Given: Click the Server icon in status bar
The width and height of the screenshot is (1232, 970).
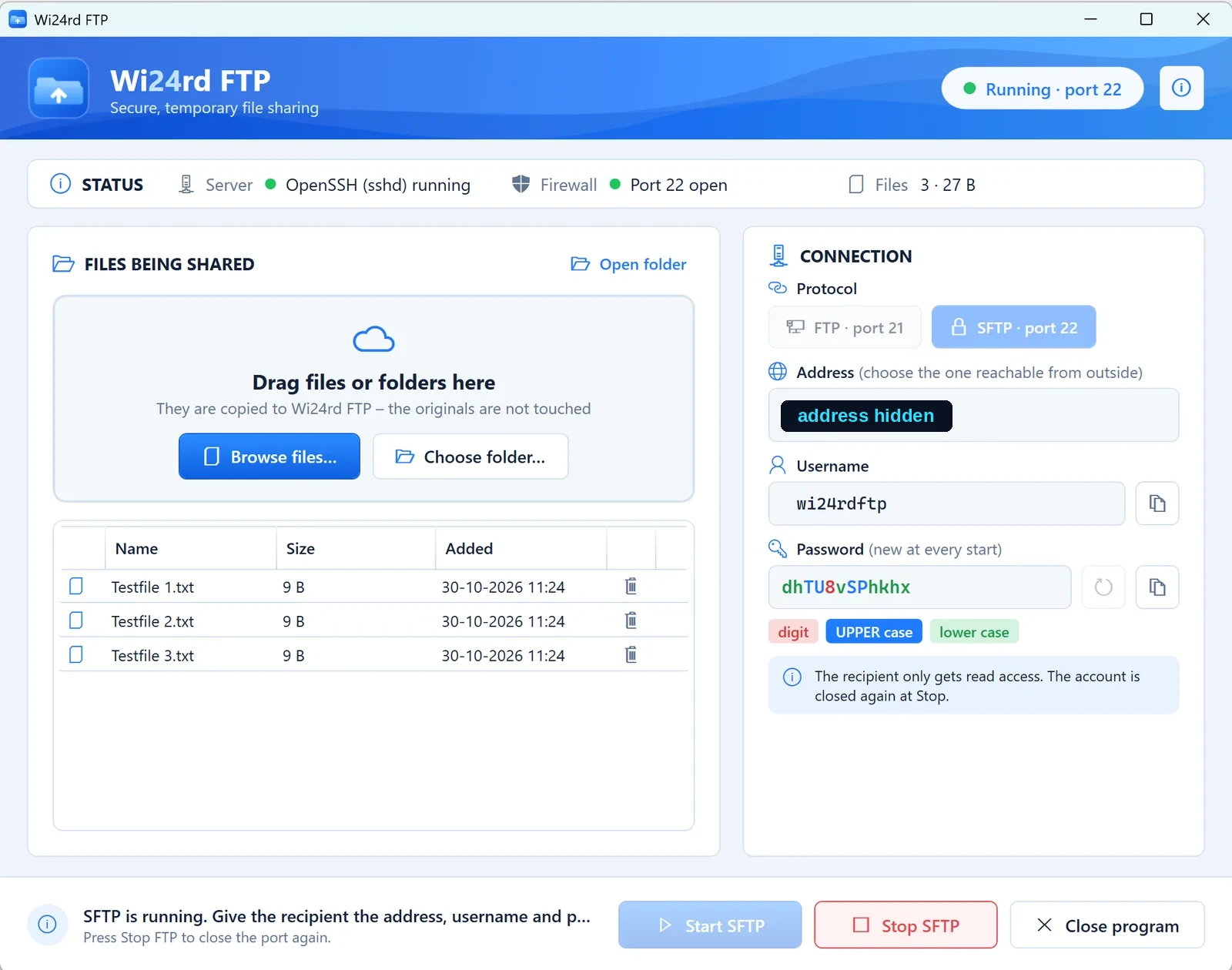Looking at the screenshot, I should pos(186,184).
